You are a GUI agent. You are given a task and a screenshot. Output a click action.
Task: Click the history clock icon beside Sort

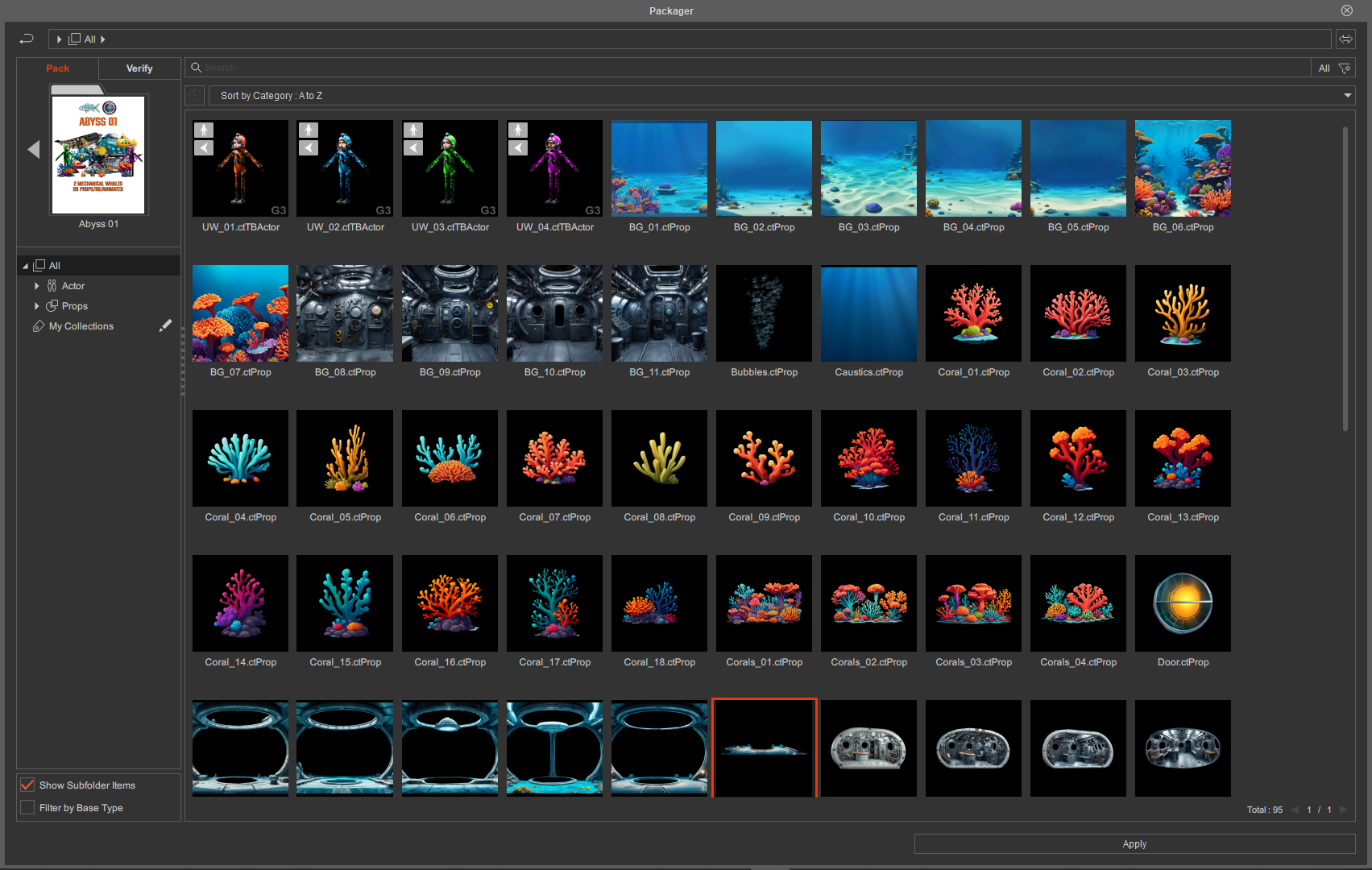[194, 96]
